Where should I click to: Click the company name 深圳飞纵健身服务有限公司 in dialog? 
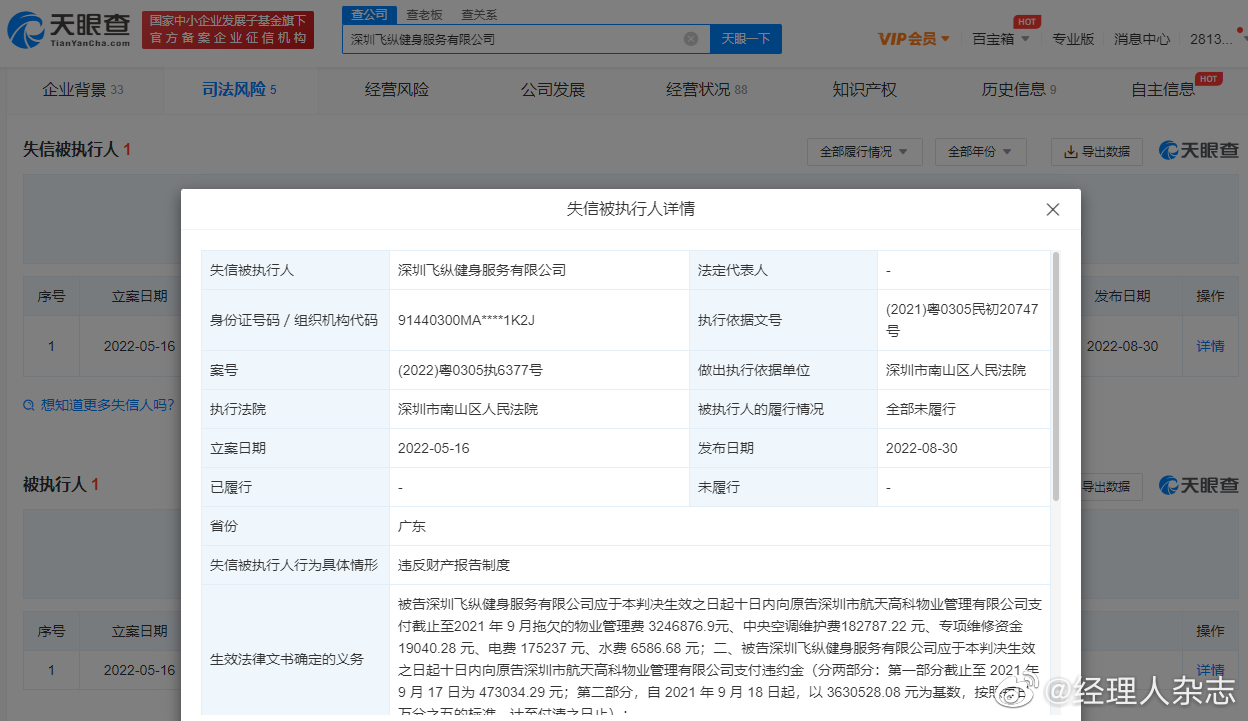[482, 270]
